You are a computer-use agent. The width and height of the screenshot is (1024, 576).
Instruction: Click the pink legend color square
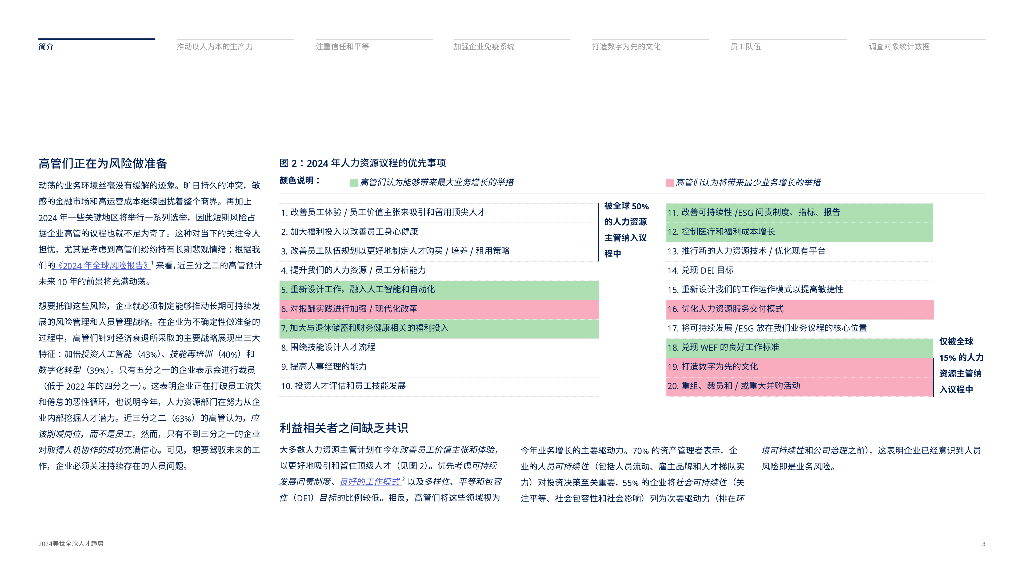(x=670, y=183)
